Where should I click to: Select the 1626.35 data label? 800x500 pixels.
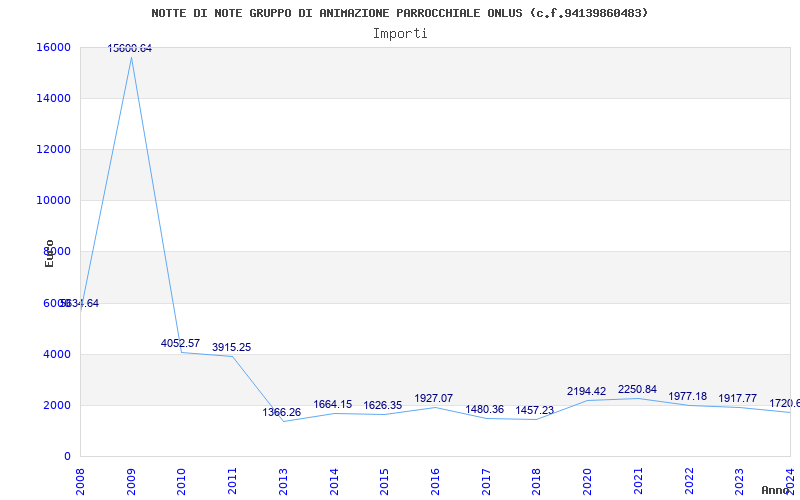coord(383,406)
